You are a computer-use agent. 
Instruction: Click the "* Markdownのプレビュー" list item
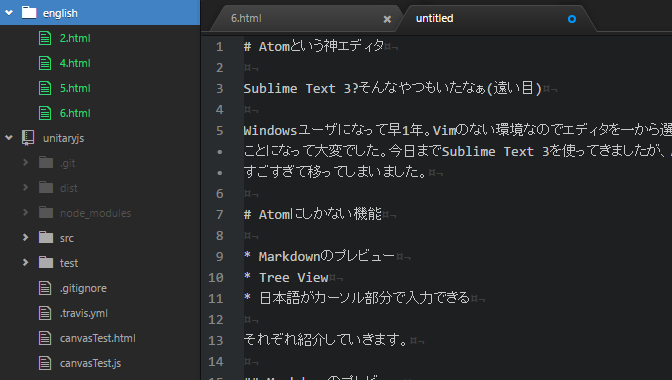point(319,256)
